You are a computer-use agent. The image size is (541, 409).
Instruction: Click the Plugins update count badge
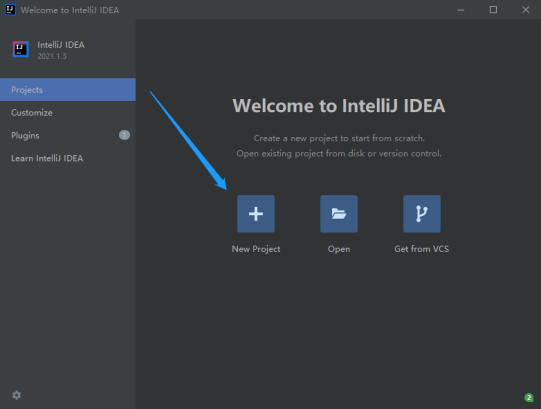[124, 135]
